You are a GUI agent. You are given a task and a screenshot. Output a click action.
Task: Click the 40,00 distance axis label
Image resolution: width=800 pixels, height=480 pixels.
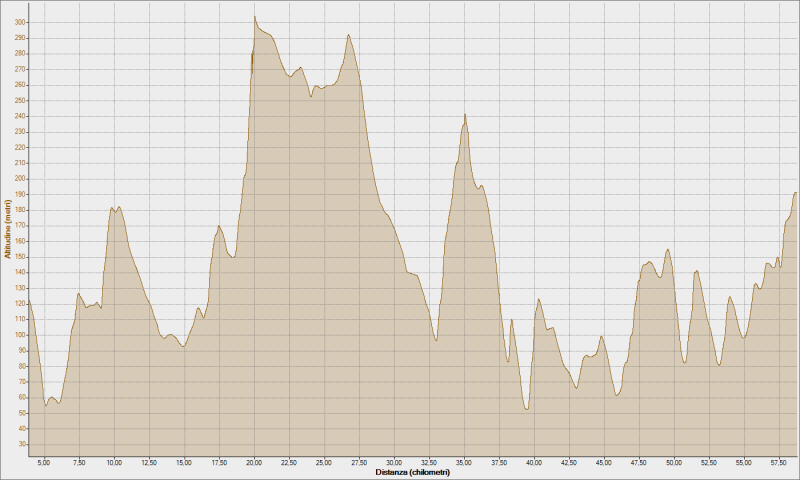coord(534,463)
